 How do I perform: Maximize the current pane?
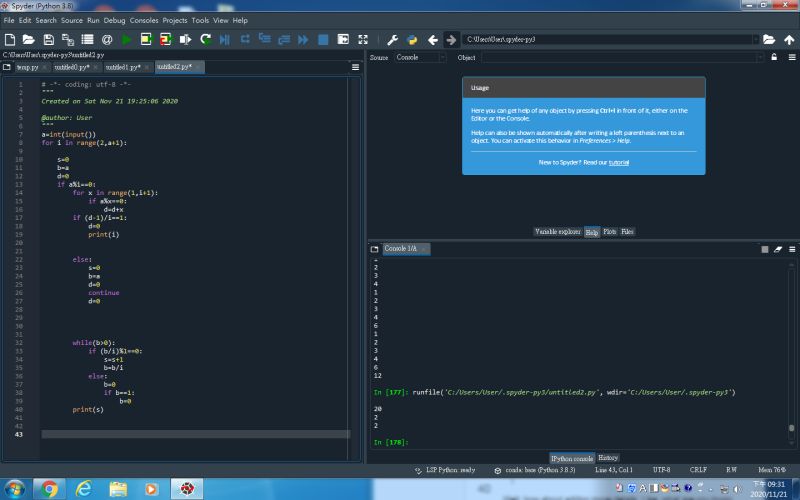(343, 39)
